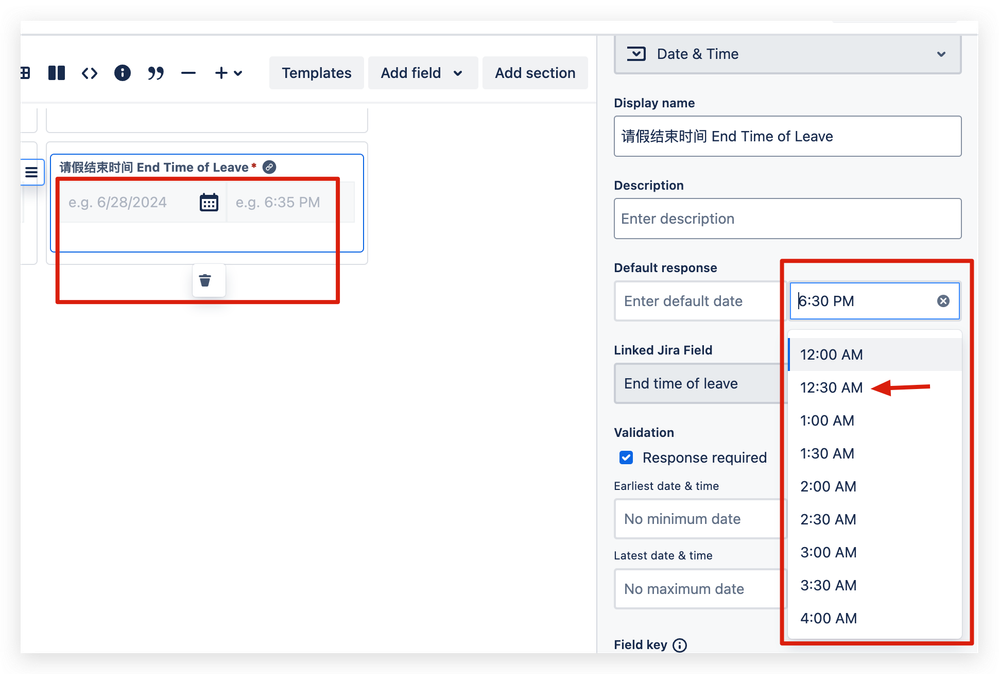Insert horizontal divider line icon
The height and width of the screenshot is (674, 999).
coord(188,73)
